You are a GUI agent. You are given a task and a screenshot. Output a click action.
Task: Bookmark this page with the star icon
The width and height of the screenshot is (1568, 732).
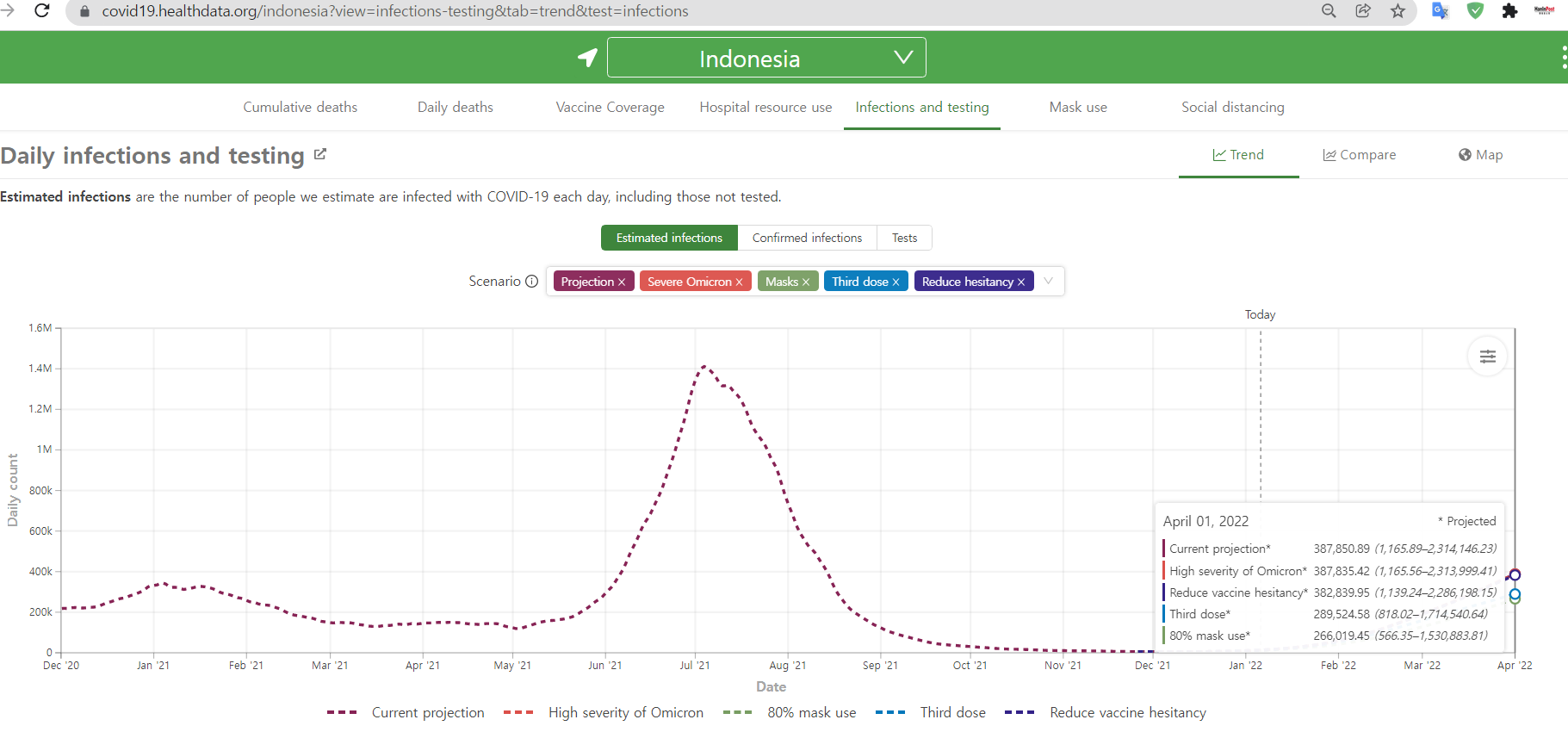(1398, 11)
